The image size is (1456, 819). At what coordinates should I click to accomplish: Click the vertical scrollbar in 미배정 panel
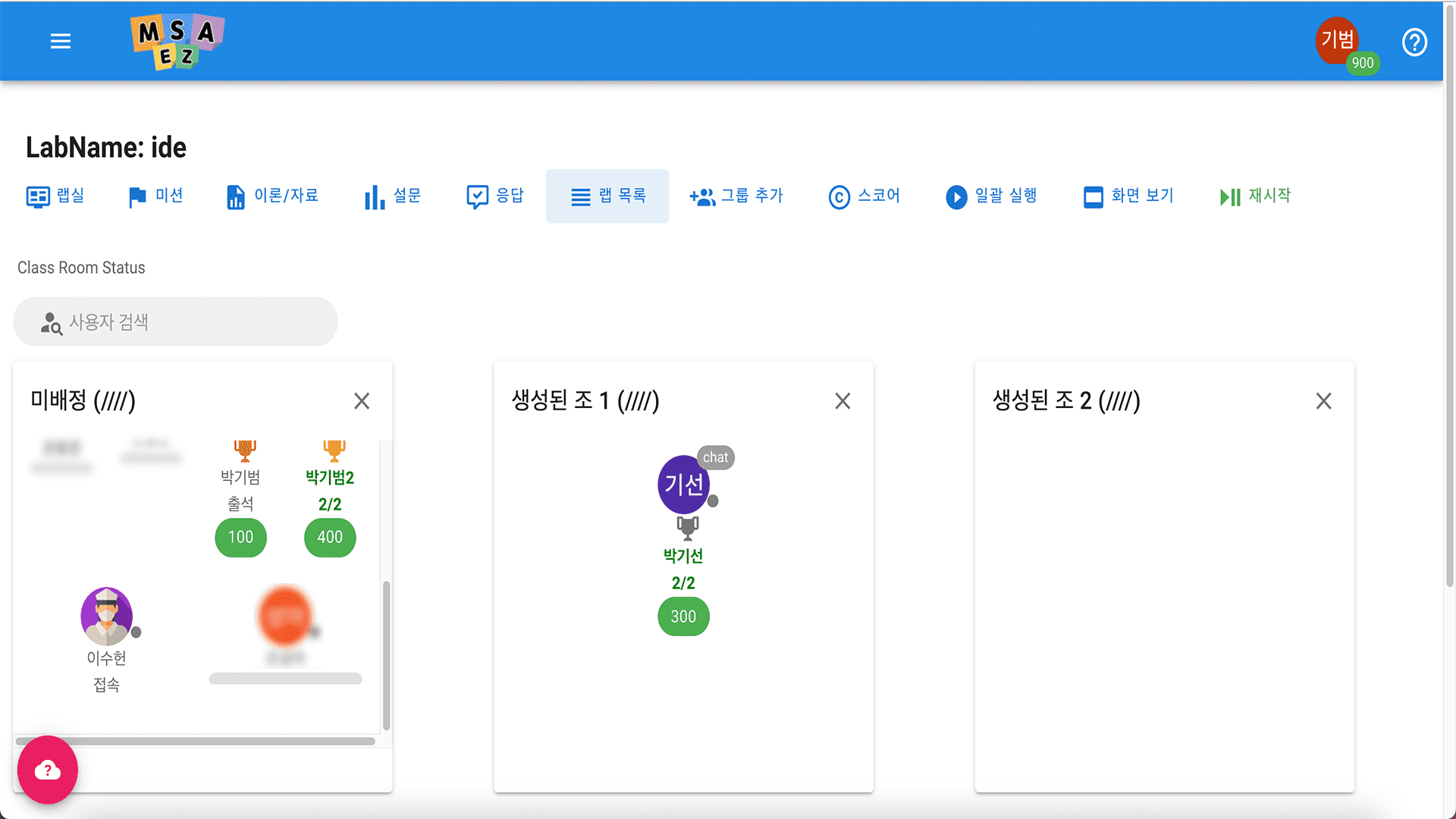pos(386,655)
